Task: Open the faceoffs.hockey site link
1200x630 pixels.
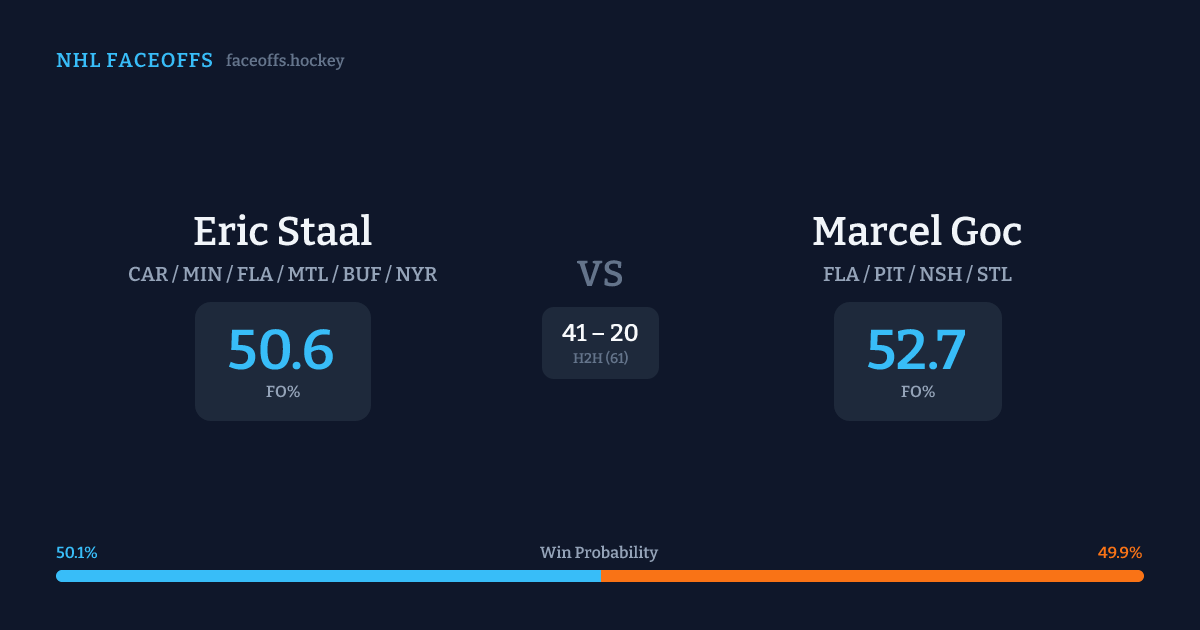Action: [x=285, y=61]
